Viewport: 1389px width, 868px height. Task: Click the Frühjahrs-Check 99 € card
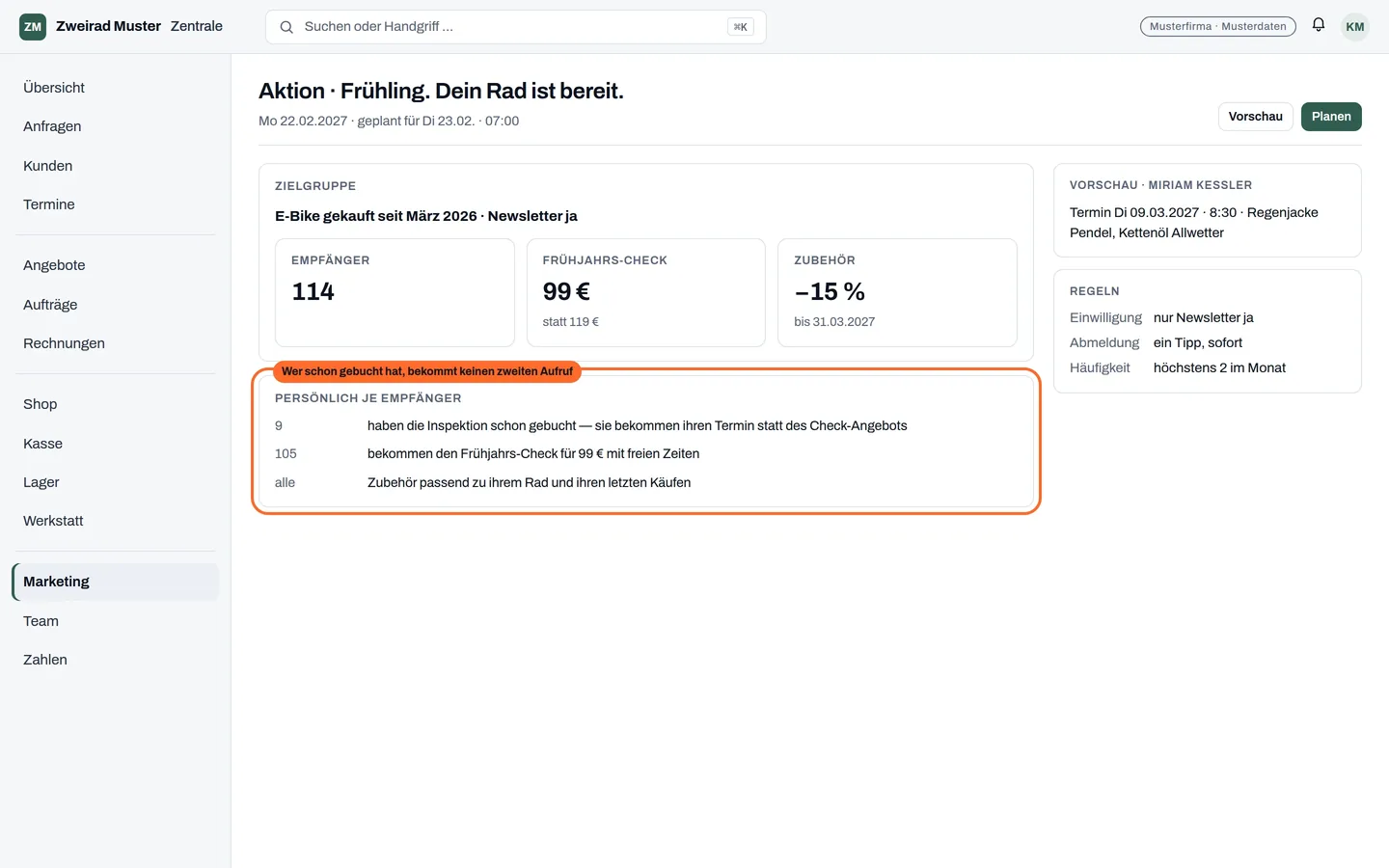click(646, 292)
